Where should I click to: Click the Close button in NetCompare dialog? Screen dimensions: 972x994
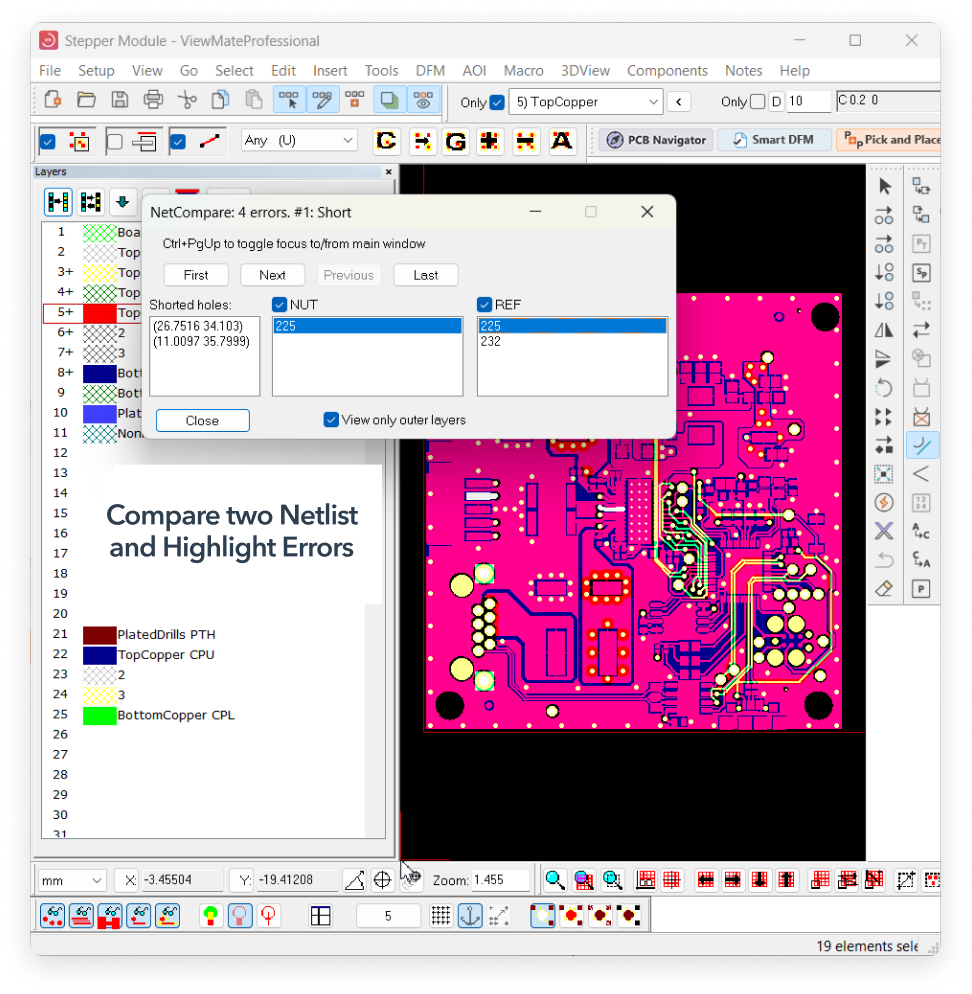(202, 421)
